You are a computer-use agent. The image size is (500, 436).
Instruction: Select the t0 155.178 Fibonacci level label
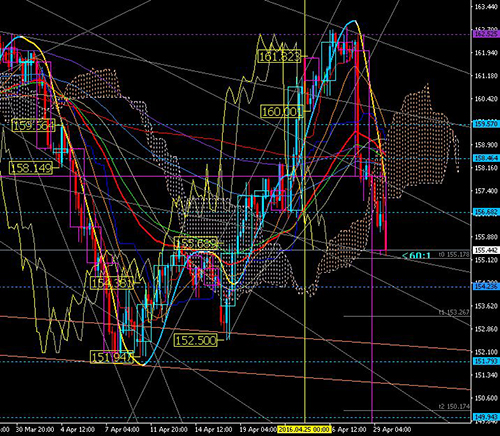pyautogui.click(x=454, y=254)
